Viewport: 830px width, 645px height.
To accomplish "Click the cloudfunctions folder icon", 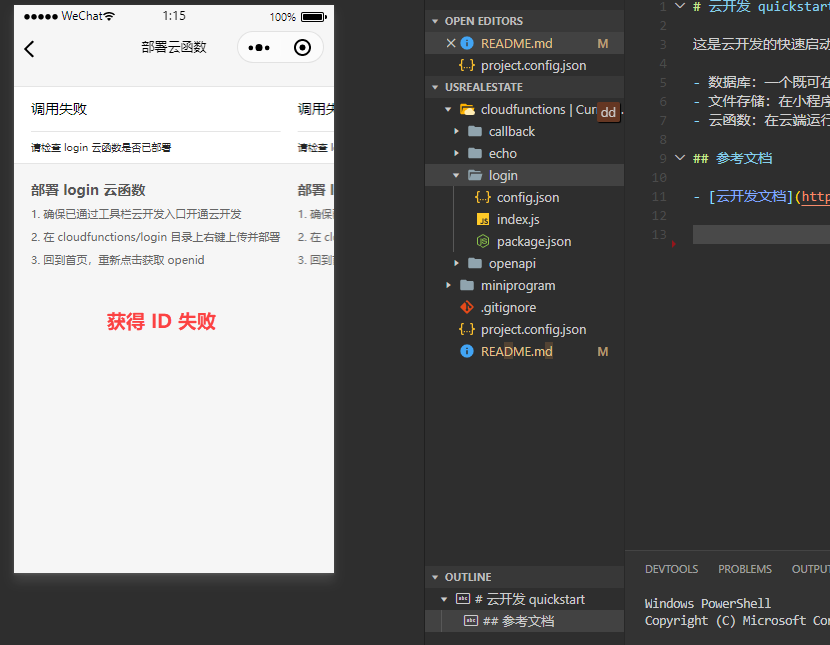I will tap(466, 109).
